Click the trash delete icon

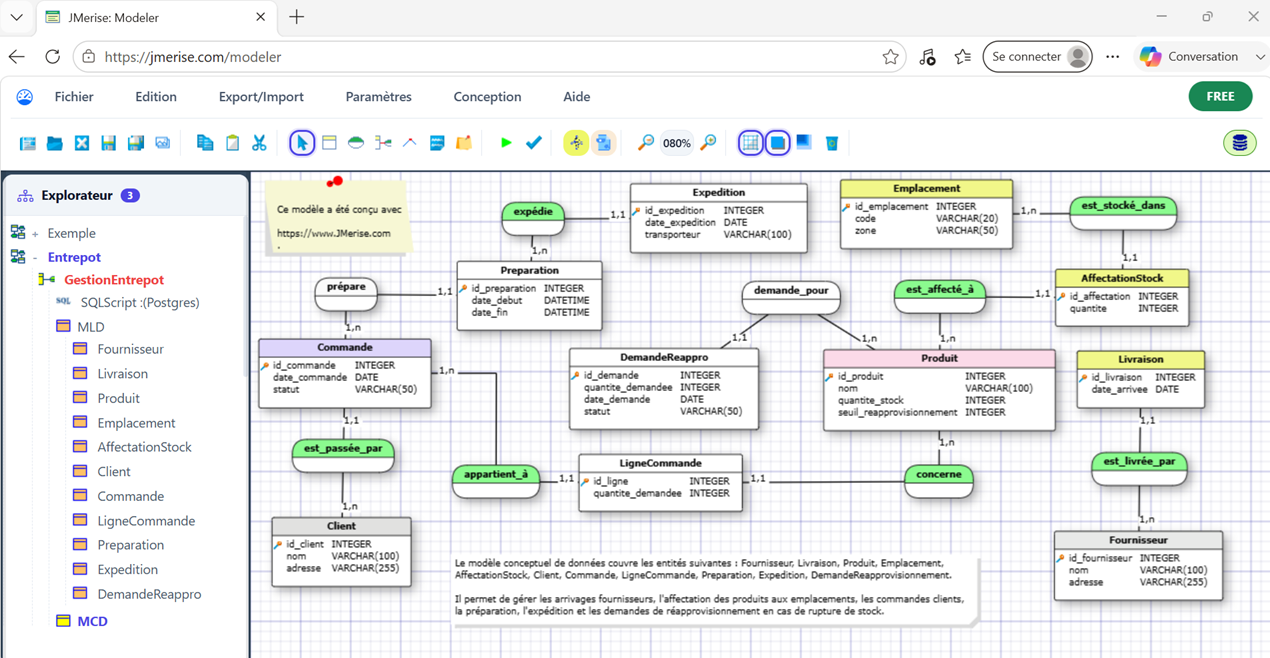pyautogui.click(x=832, y=143)
